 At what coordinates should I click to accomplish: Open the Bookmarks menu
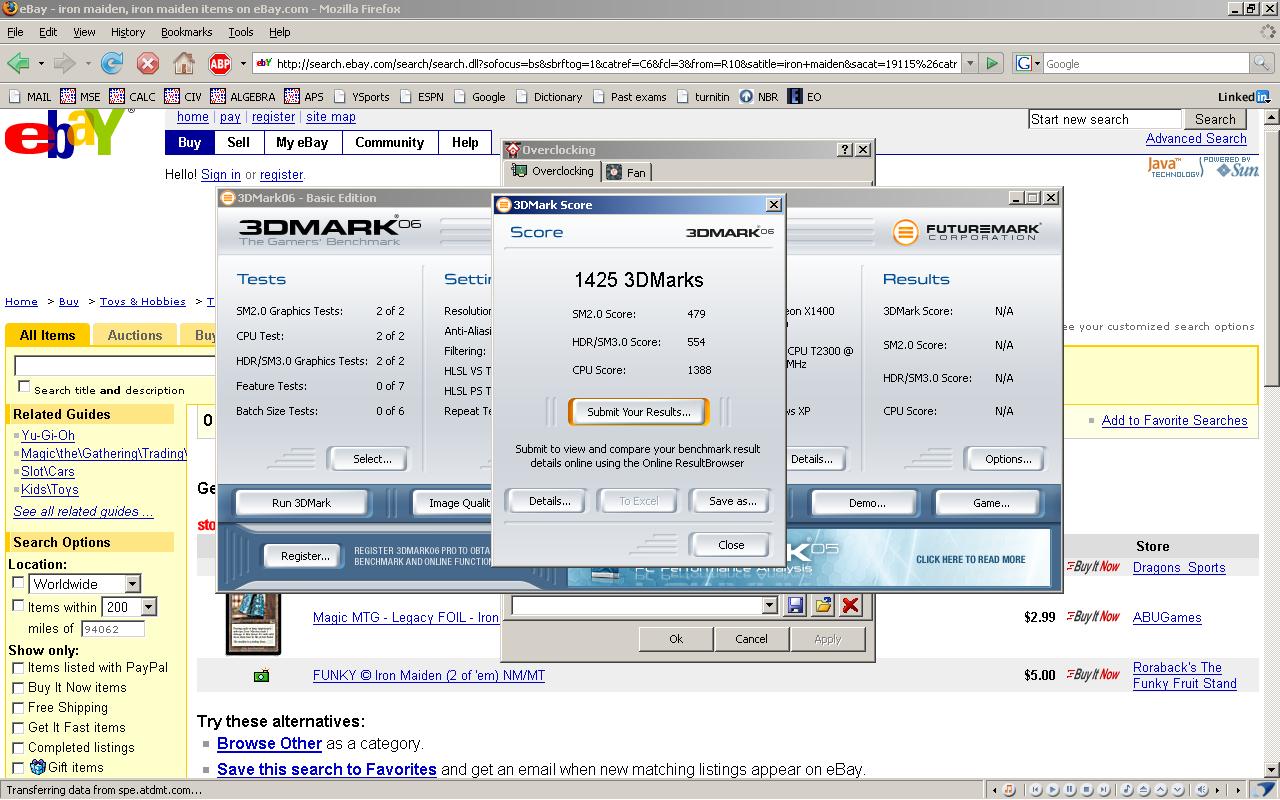[x=186, y=32]
